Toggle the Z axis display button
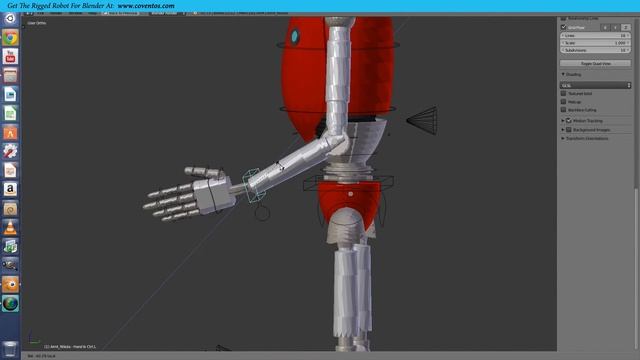 point(626,27)
